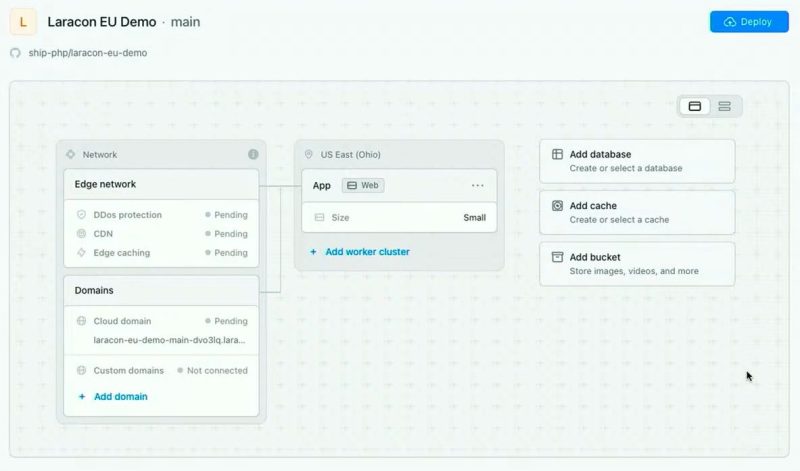
Task: Click the Add cache icon
Action: [558, 206]
